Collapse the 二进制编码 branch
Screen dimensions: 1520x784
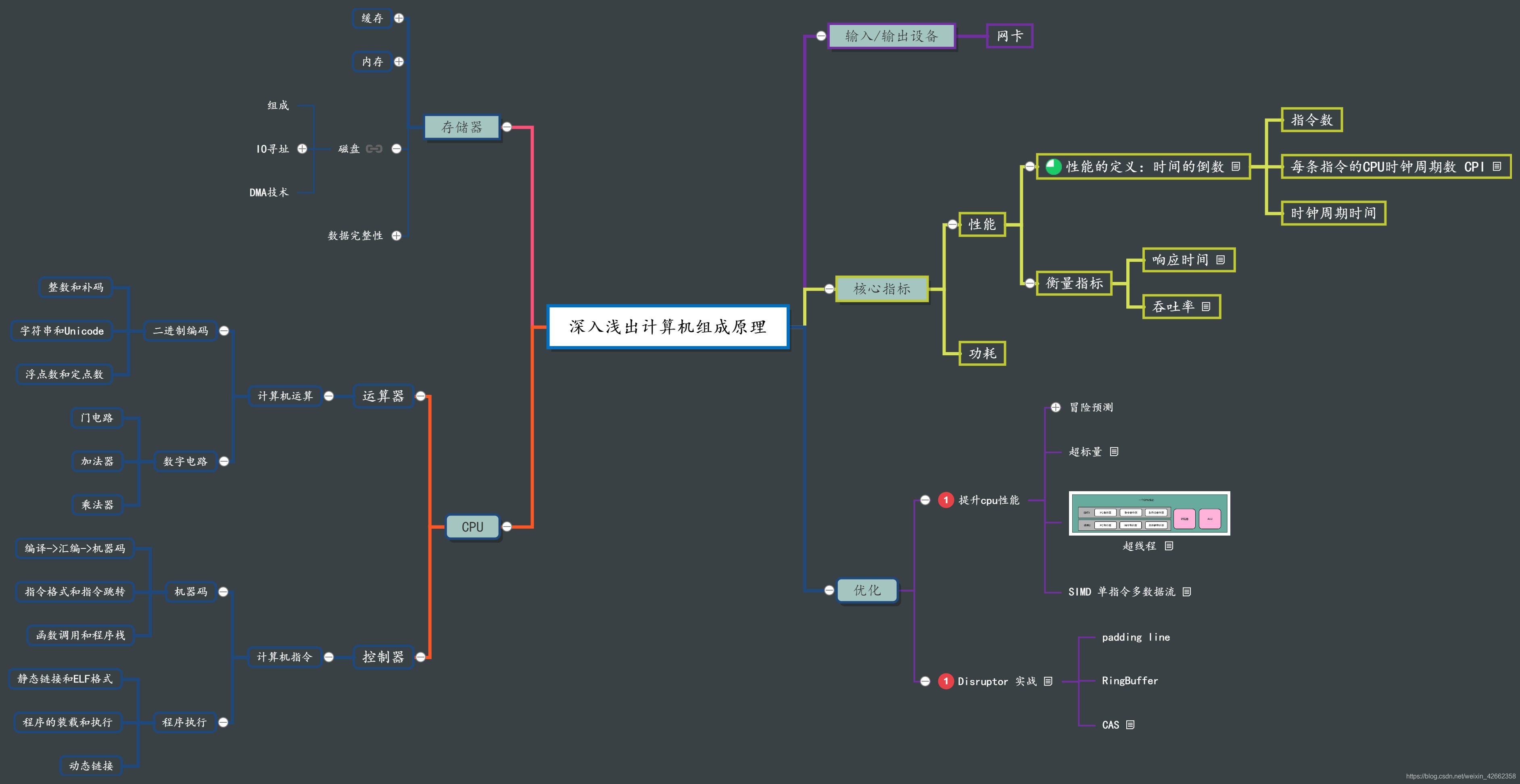pyautogui.click(x=224, y=331)
